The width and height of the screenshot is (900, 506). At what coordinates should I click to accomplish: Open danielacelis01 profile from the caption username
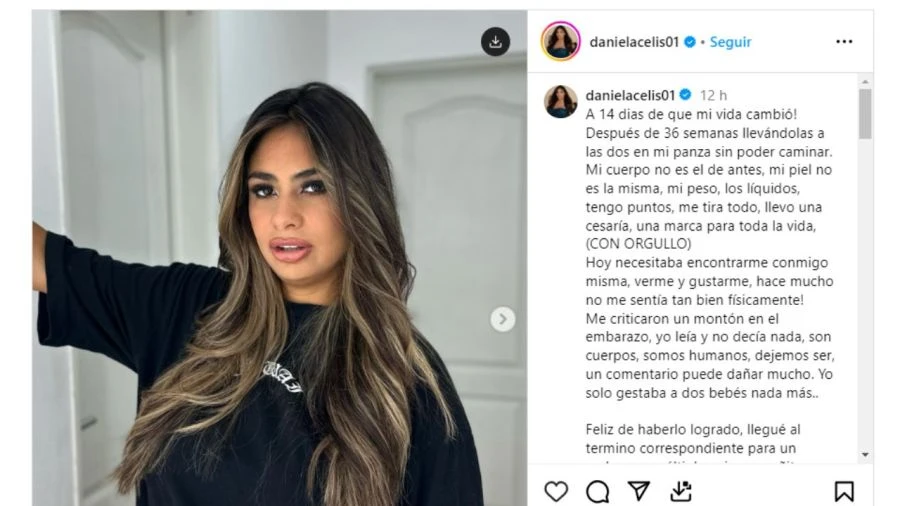[630, 95]
